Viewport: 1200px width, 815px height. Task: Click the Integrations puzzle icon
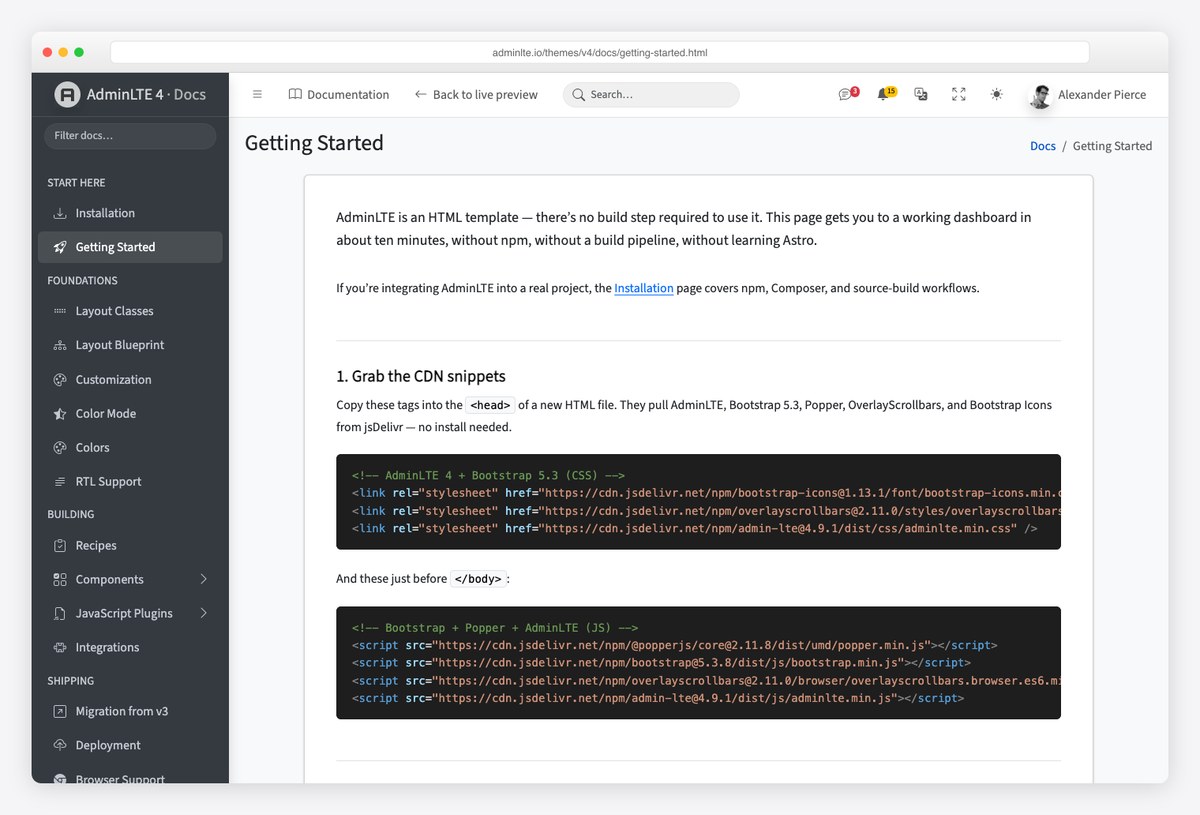click(60, 647)
